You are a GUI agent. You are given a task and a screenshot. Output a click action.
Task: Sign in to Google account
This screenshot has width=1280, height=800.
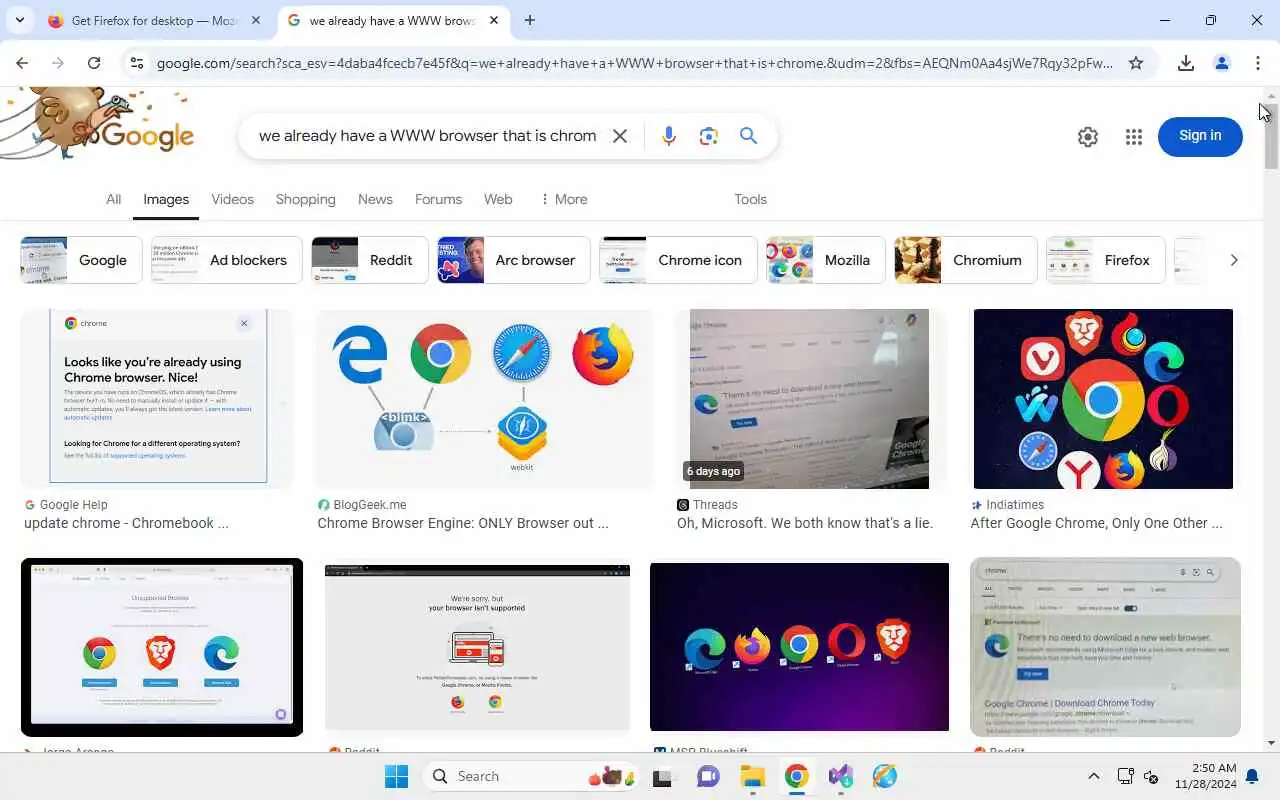point(1200,136)
